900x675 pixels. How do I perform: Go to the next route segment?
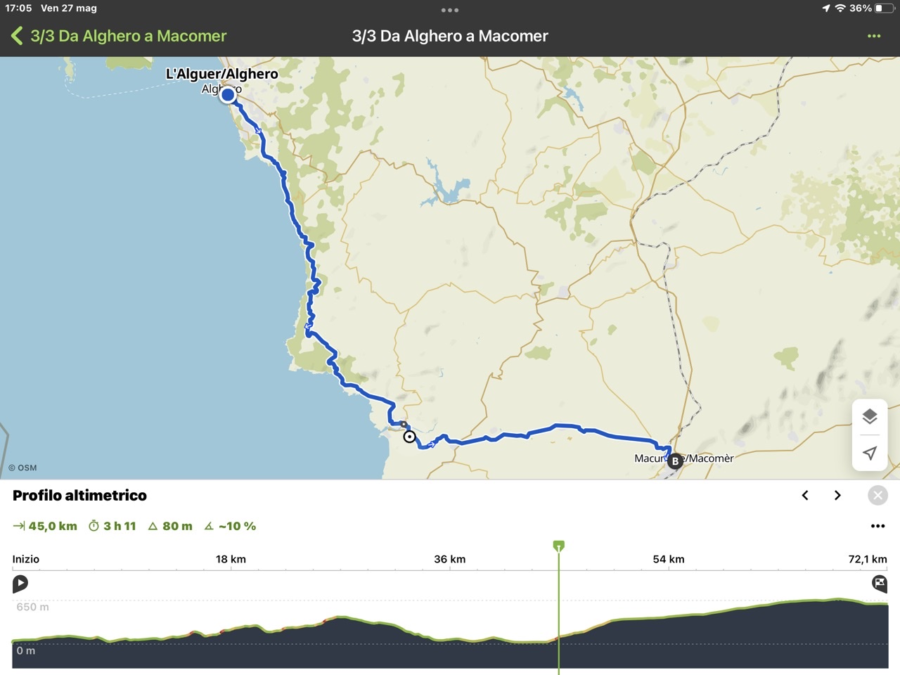tap(838, 496)
